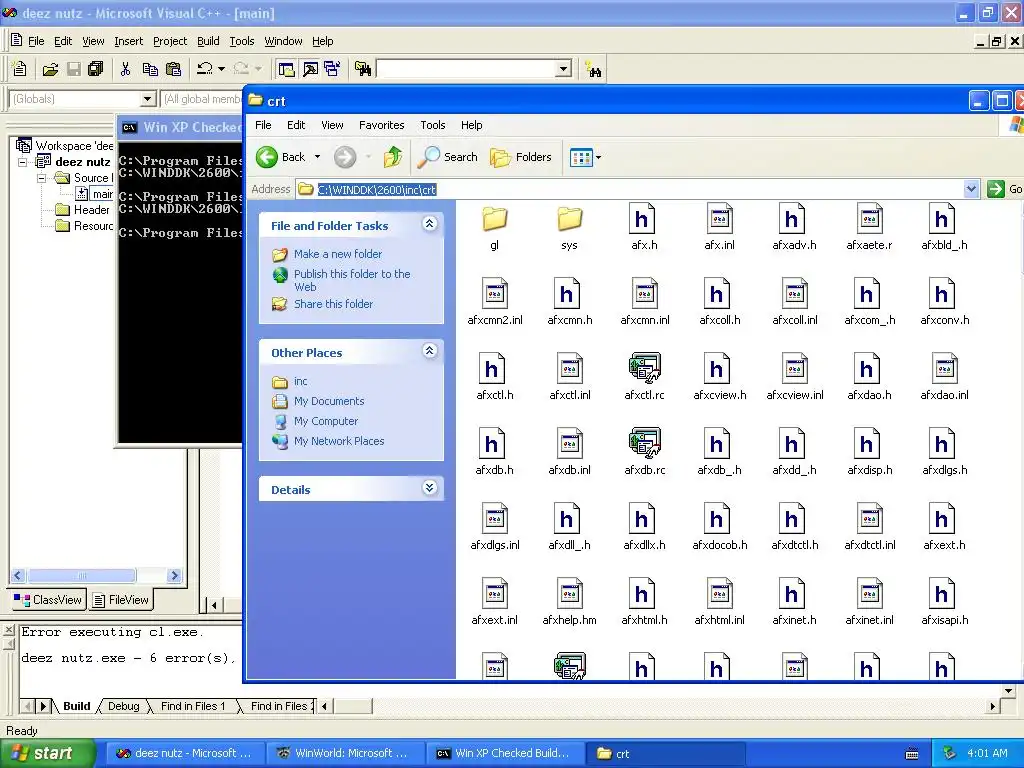1024x768 pixels.
Task: Select the afxdocob.h file
Action: (719, 527)
